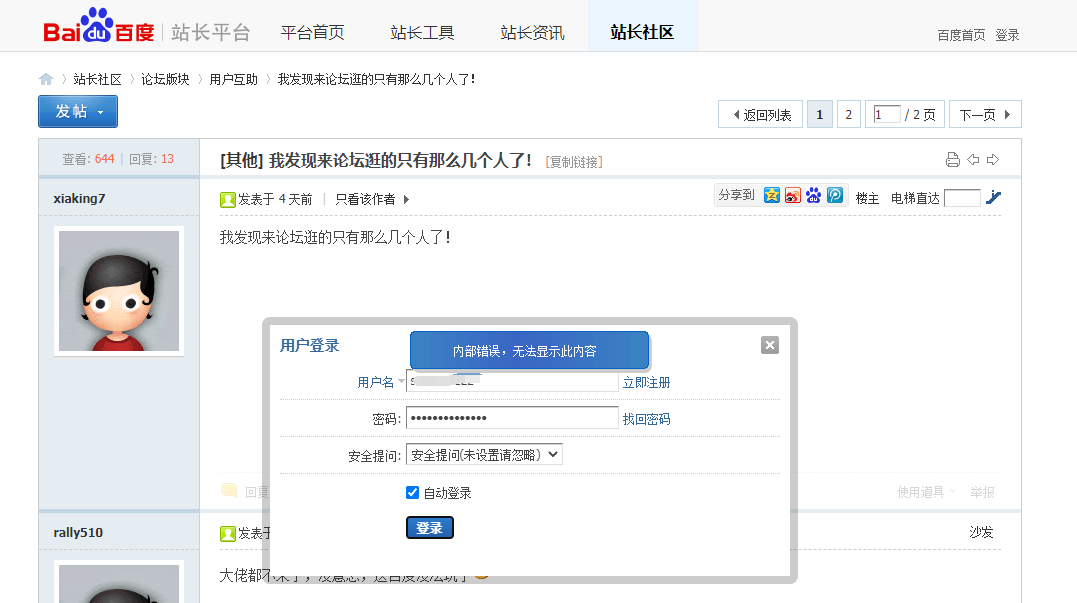Click author icon next to 发表于 4 天前
The width and height of the screenshot is (1077, 603).
[x=227, y=200]
